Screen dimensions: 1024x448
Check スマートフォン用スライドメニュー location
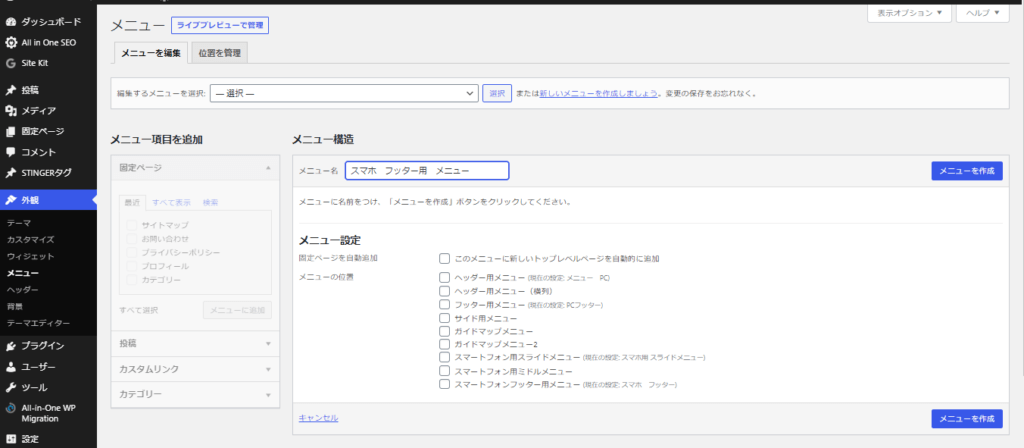pos(445,357)
